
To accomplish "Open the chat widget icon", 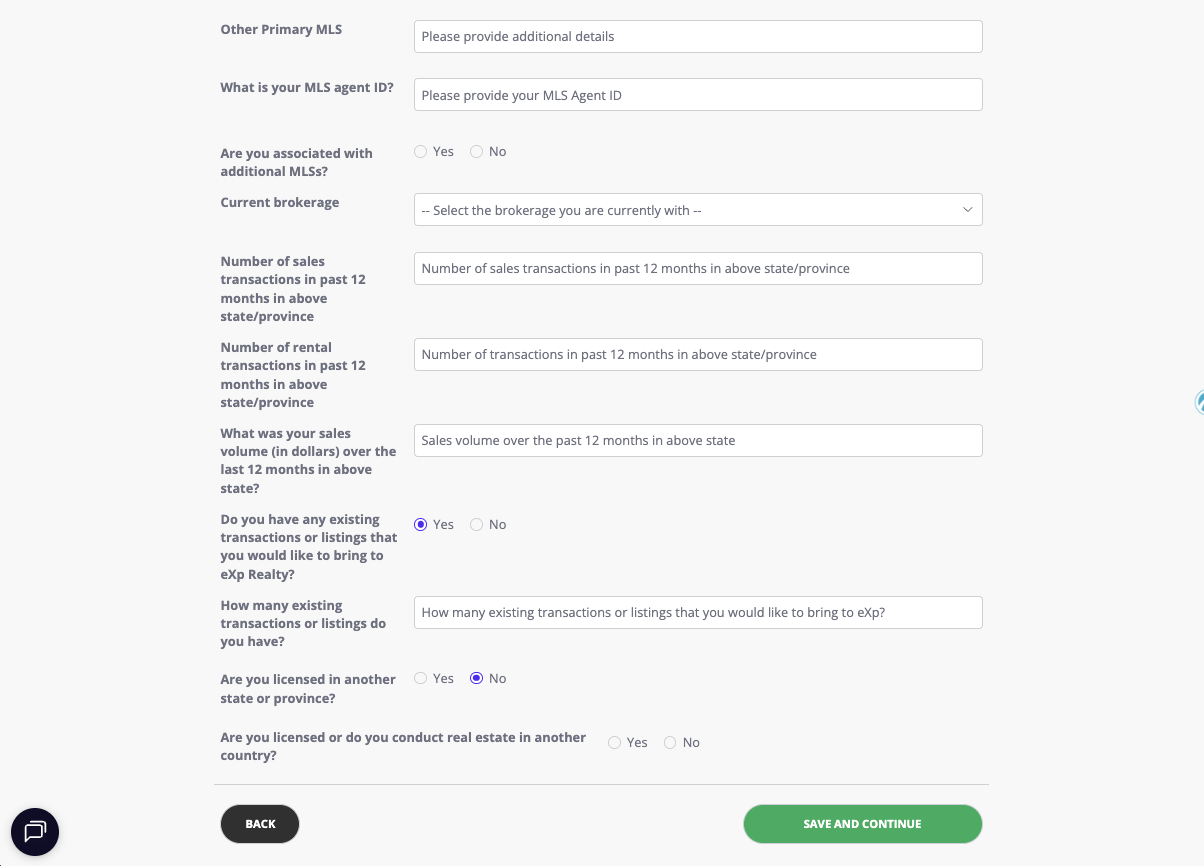I will [x=35, y=831].
